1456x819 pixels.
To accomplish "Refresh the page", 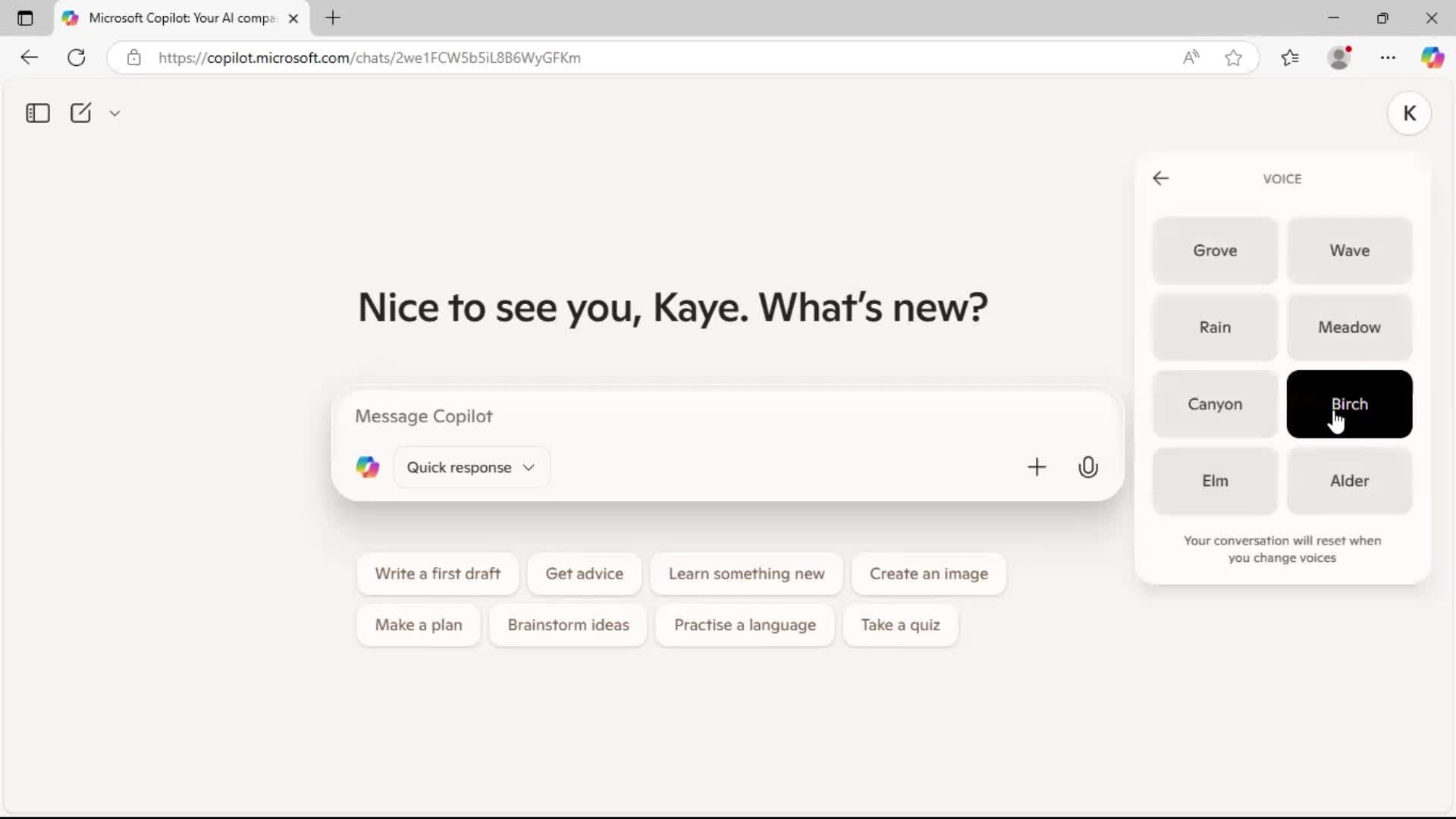I will tap(77, 58).
